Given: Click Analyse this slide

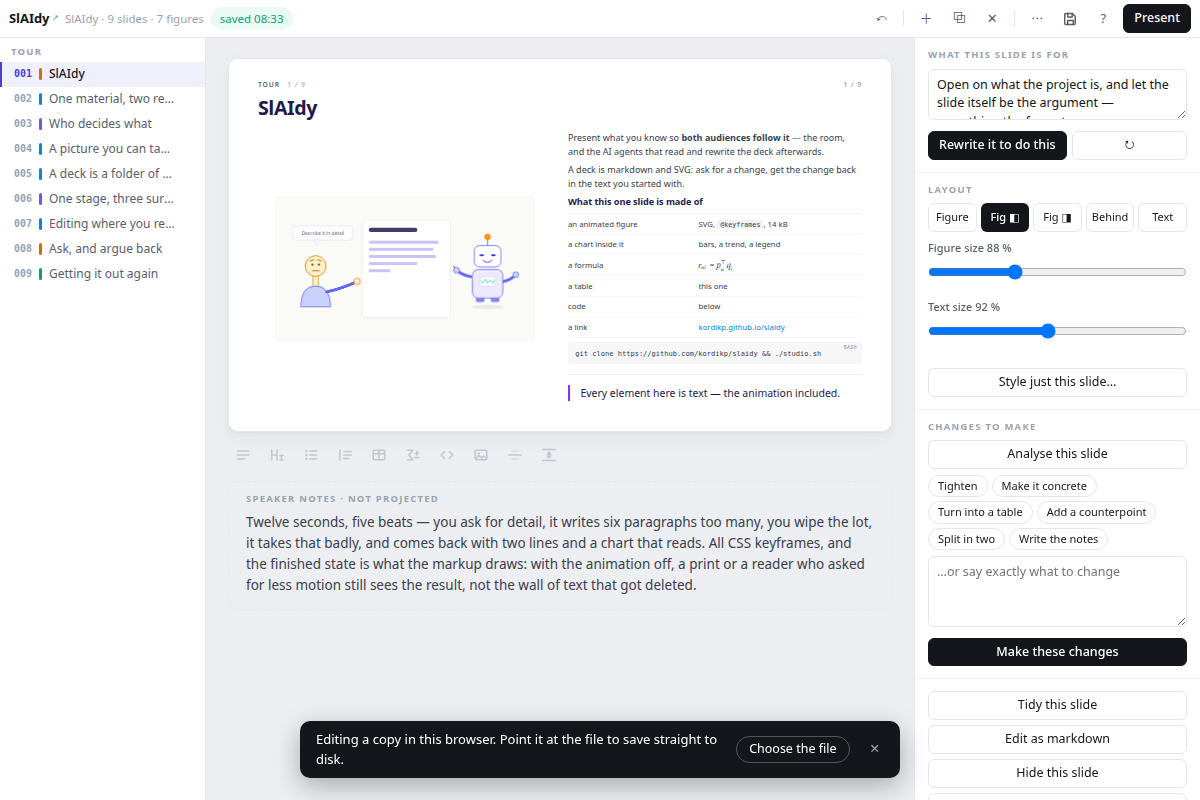Looking at the screenshot, I should (1057, 454).
